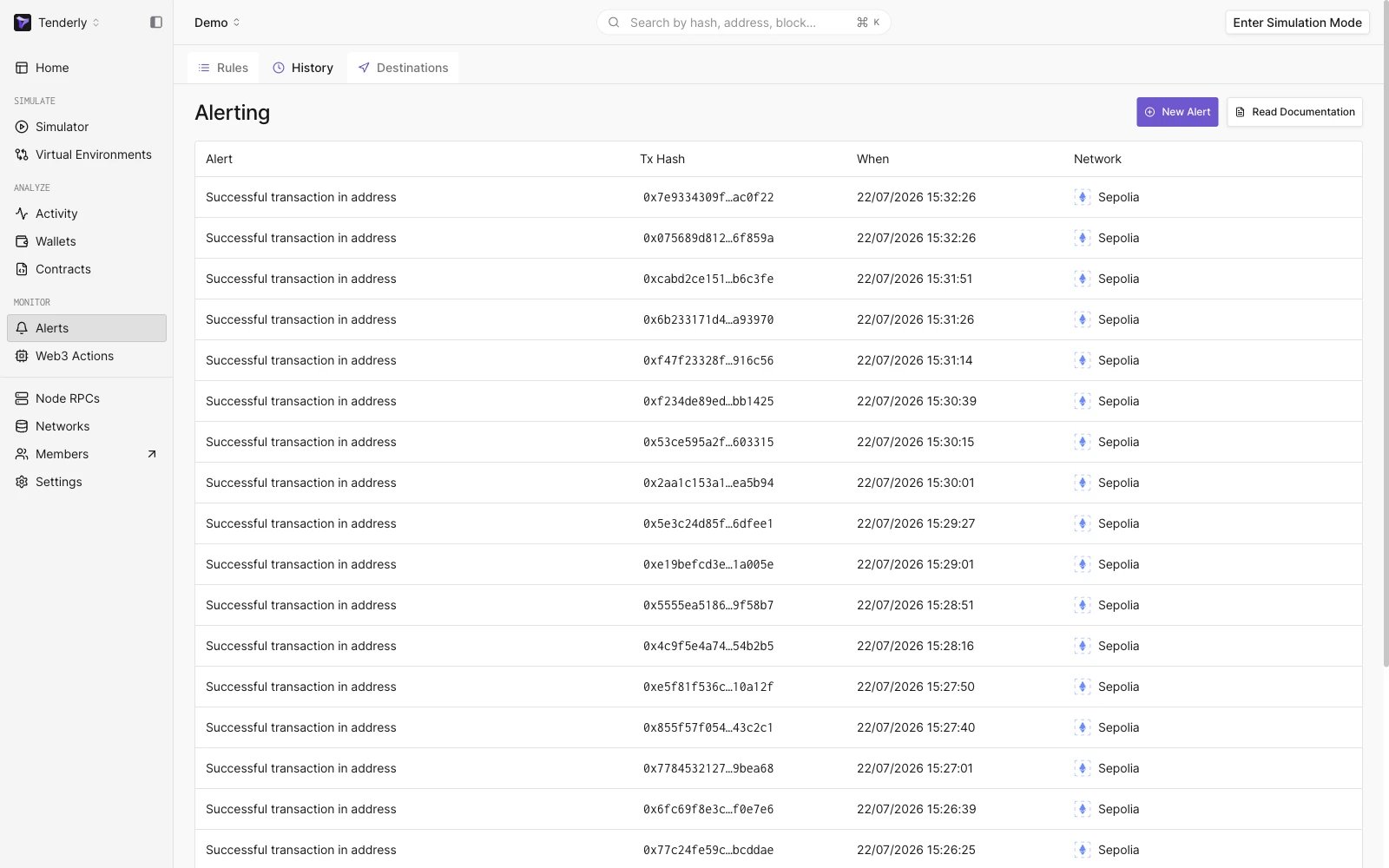Focus the search by hash field
This screenshot has height=868, width=1389.
point(743,23)
